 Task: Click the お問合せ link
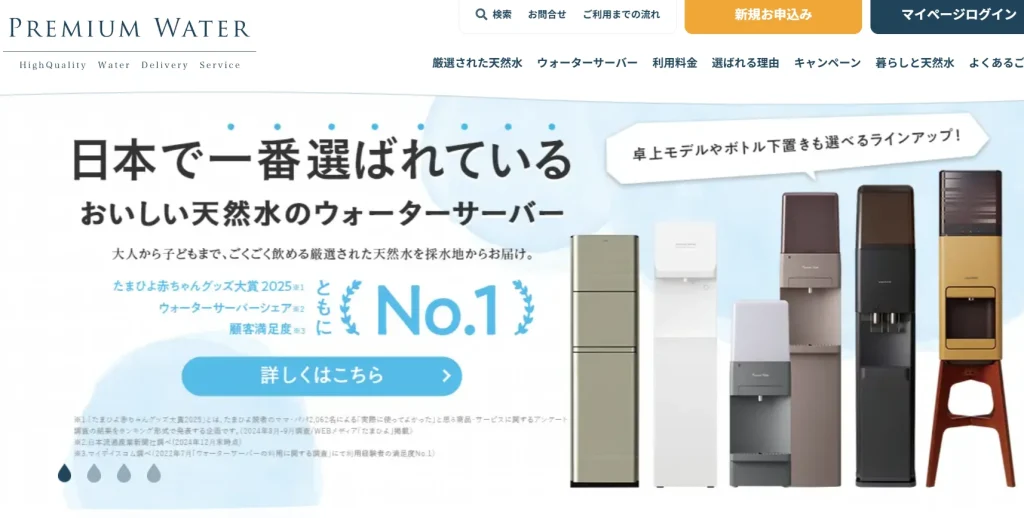point(547,14)
